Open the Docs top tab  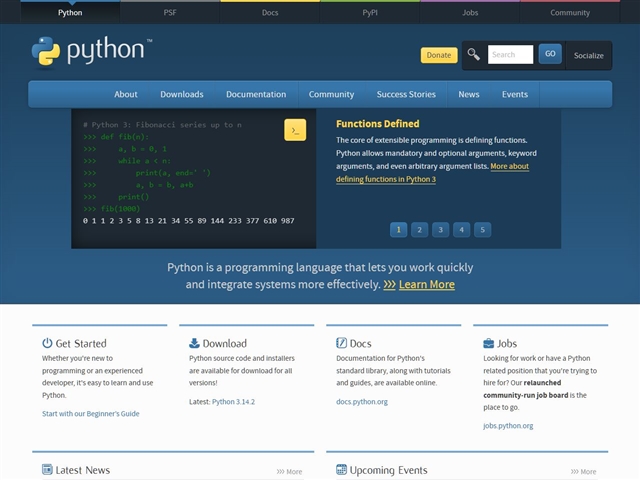[270, 13]
